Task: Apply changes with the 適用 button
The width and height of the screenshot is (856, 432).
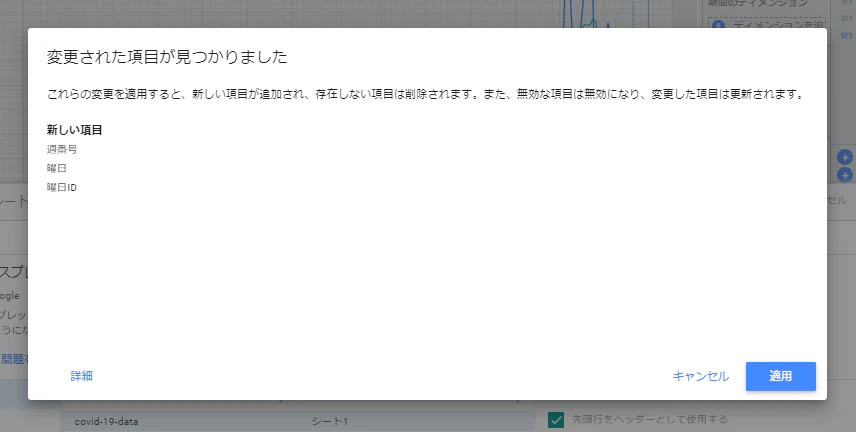Action: [781, 376]
